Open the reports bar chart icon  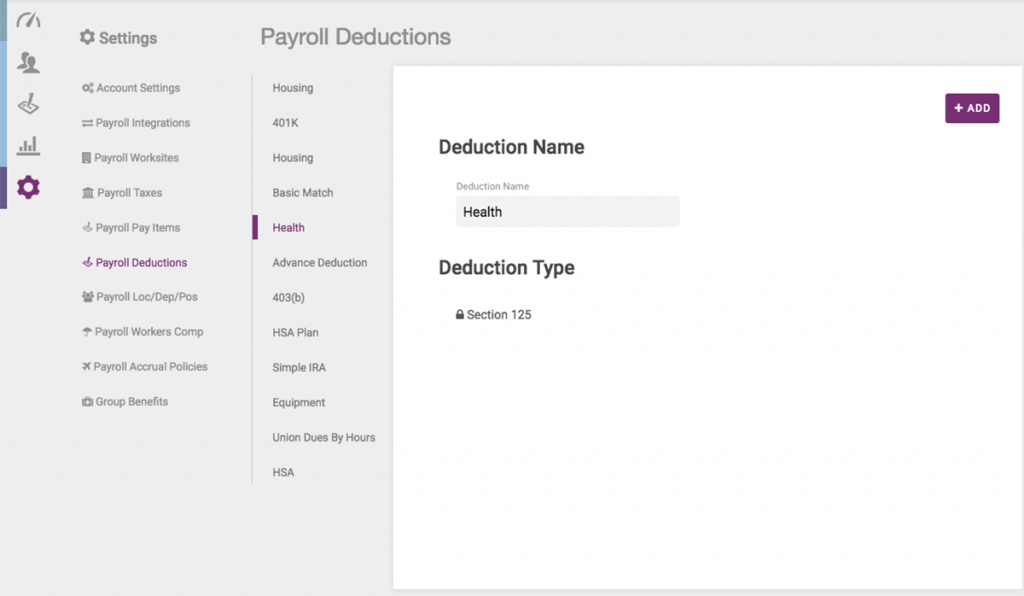pos(28,146)
